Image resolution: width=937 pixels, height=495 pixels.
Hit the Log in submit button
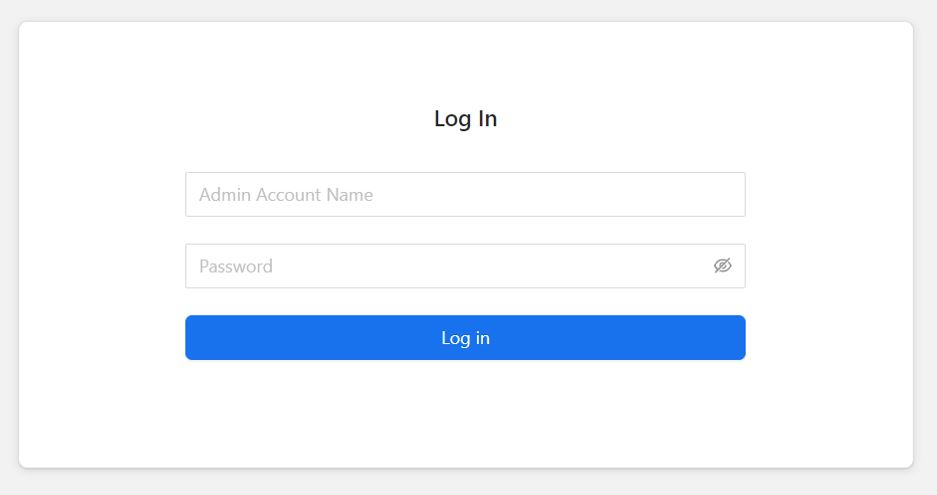point(465,338)
